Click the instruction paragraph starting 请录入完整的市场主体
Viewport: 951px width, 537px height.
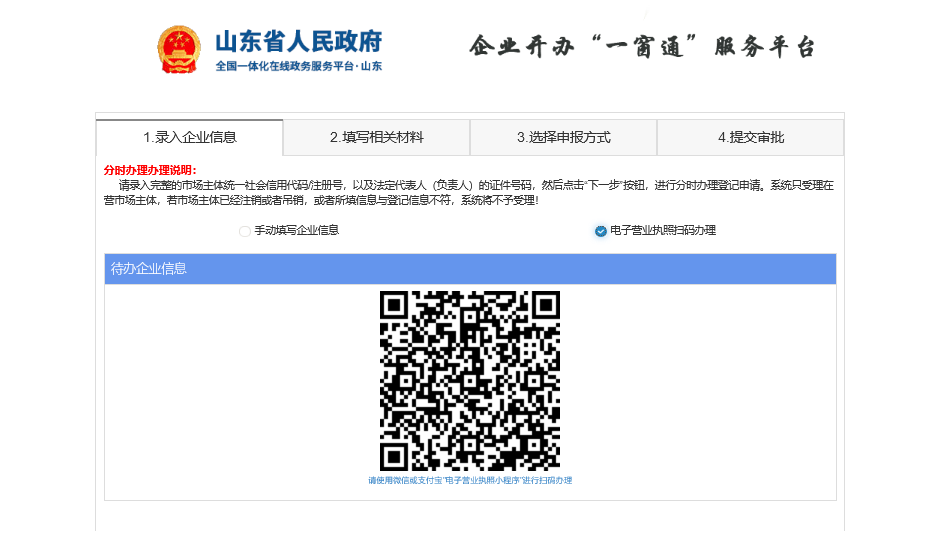pos(469,192)
